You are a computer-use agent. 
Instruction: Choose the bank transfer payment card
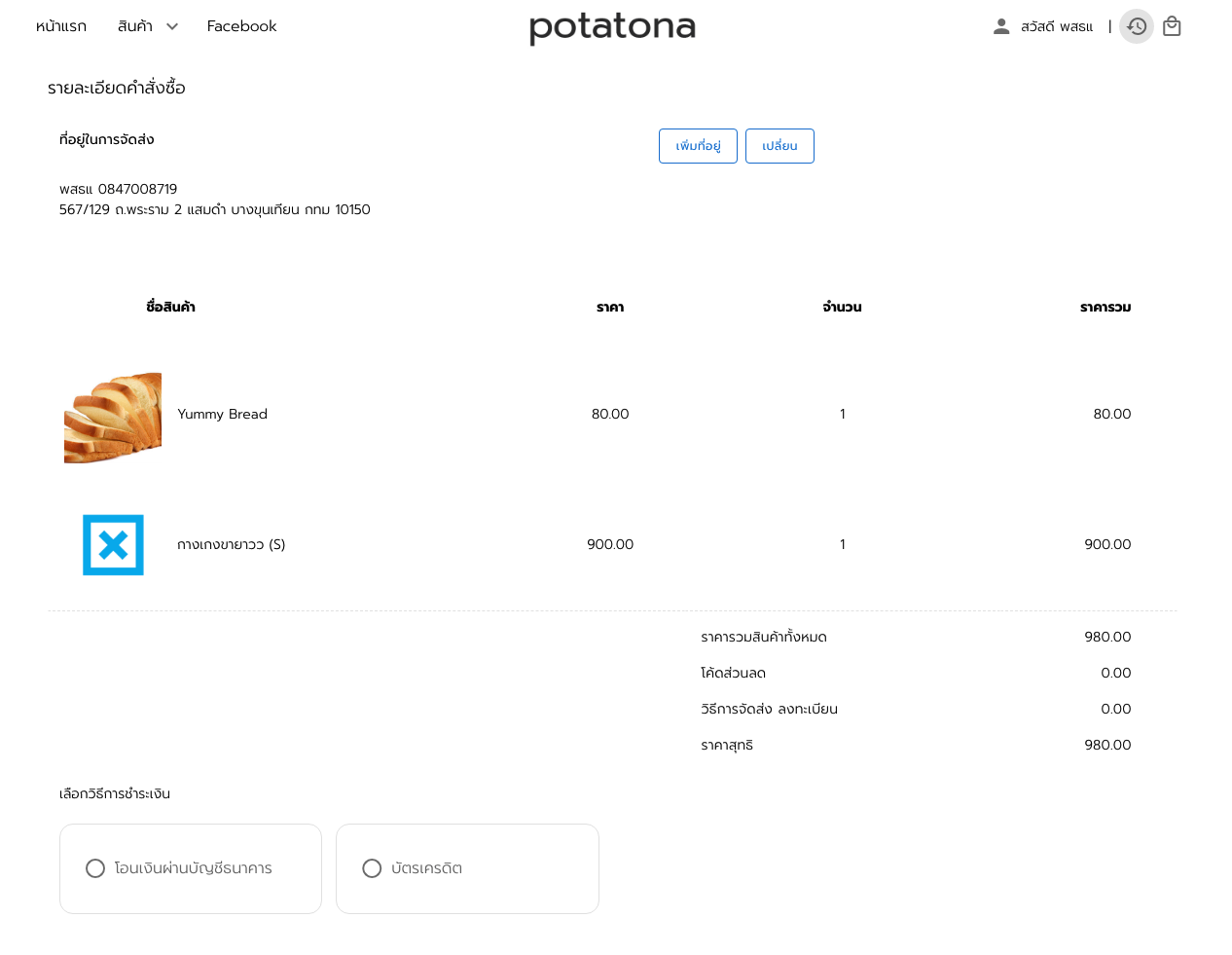click(191, 869)
